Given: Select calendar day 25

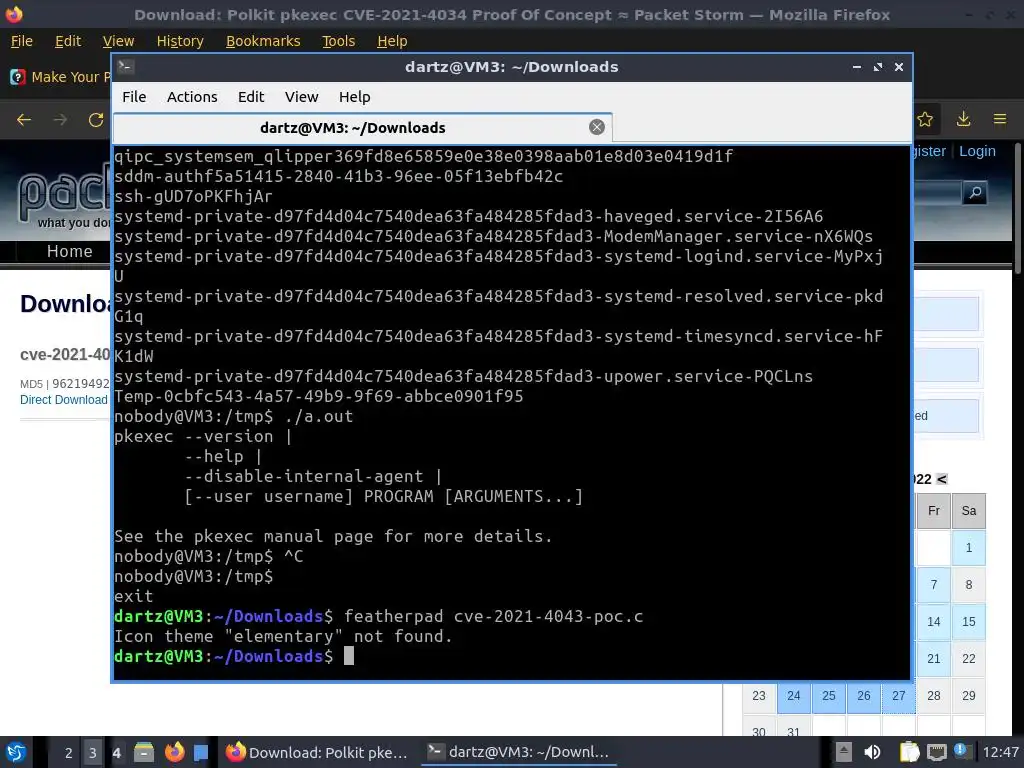Looking at the screenshot, I should [x=829, y=696].
